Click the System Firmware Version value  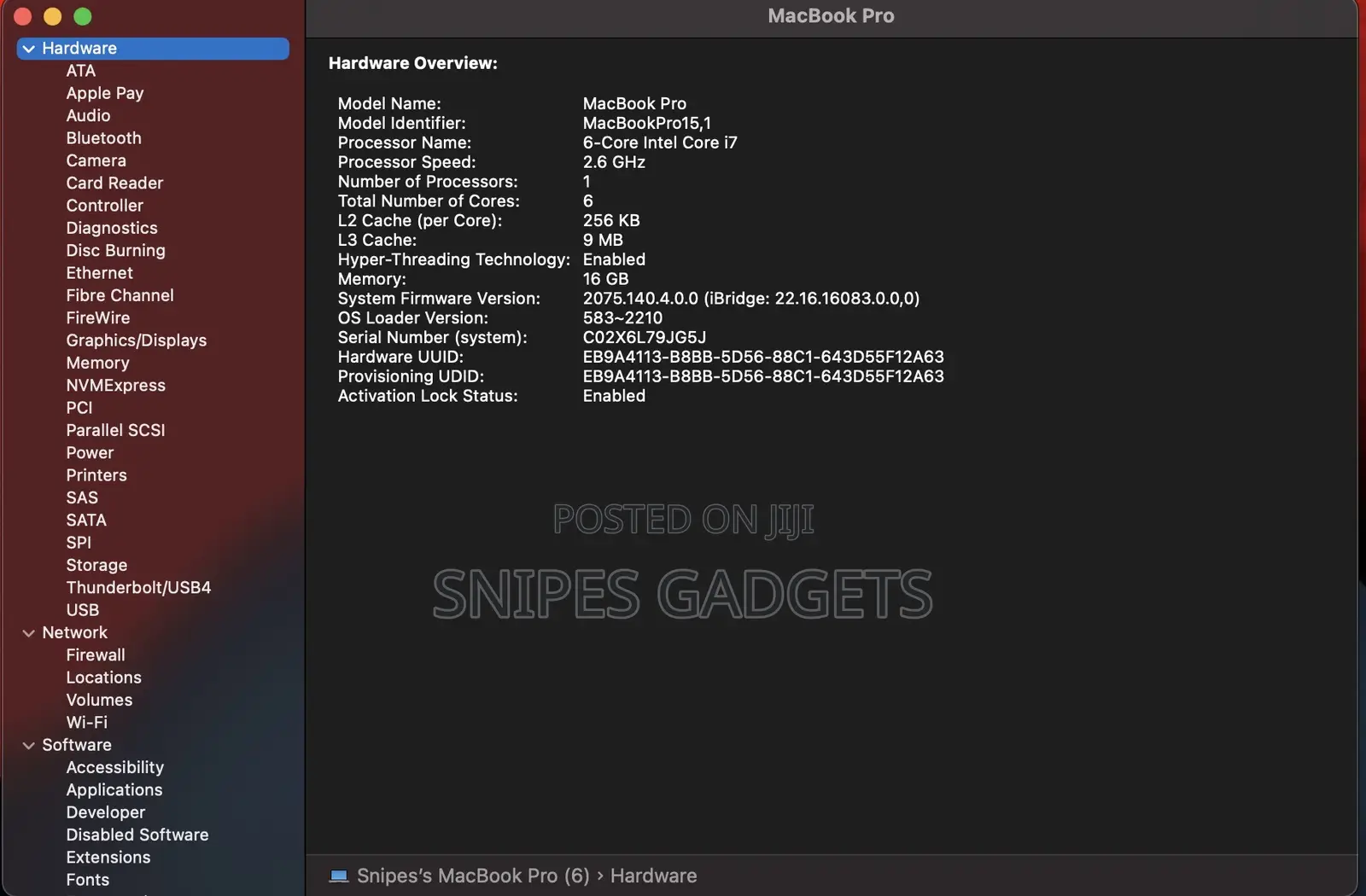pos(751,299)
